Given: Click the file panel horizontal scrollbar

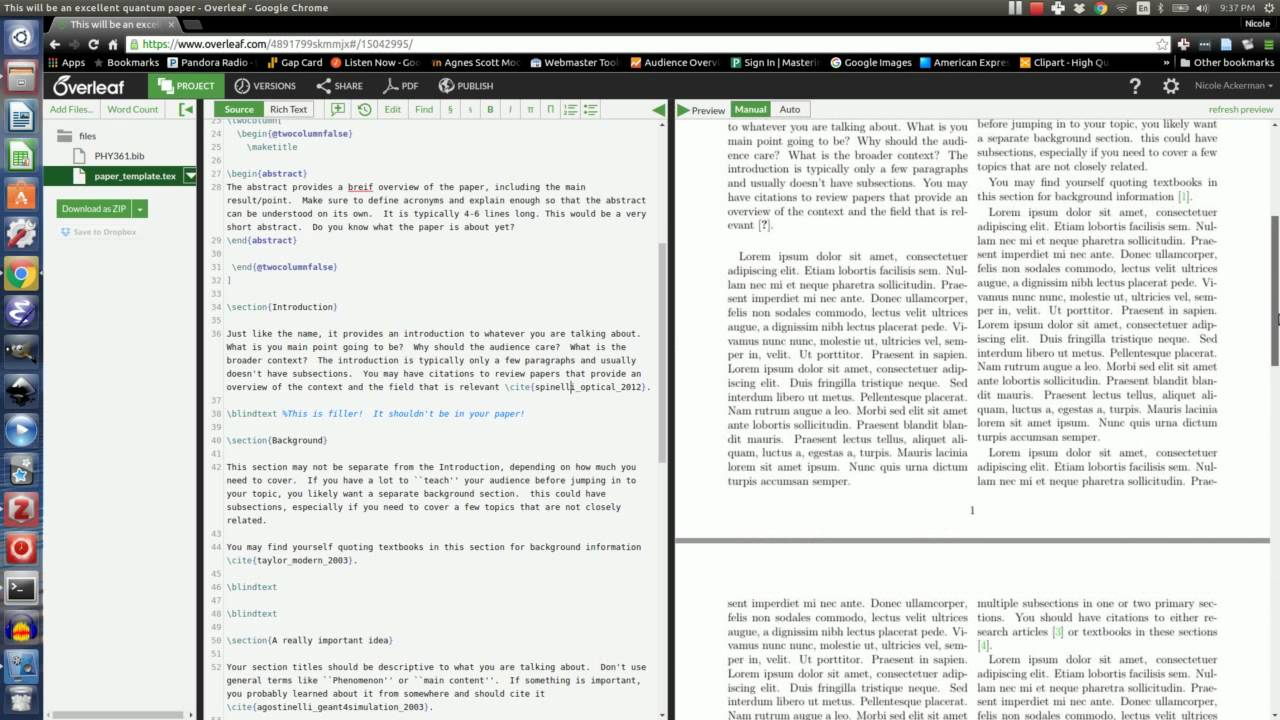Looking at the screenshot, I should coord(120,714).
